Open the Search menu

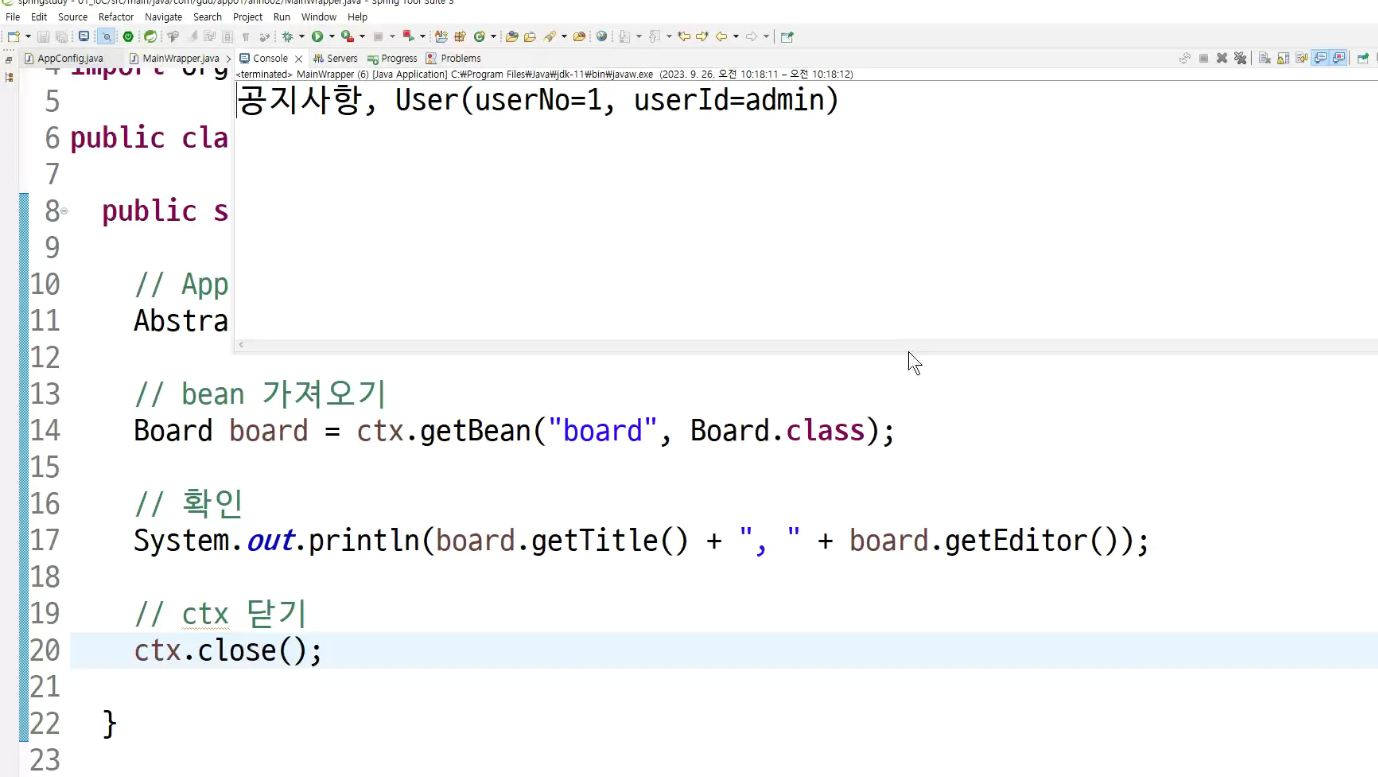[x=208, y=17]
